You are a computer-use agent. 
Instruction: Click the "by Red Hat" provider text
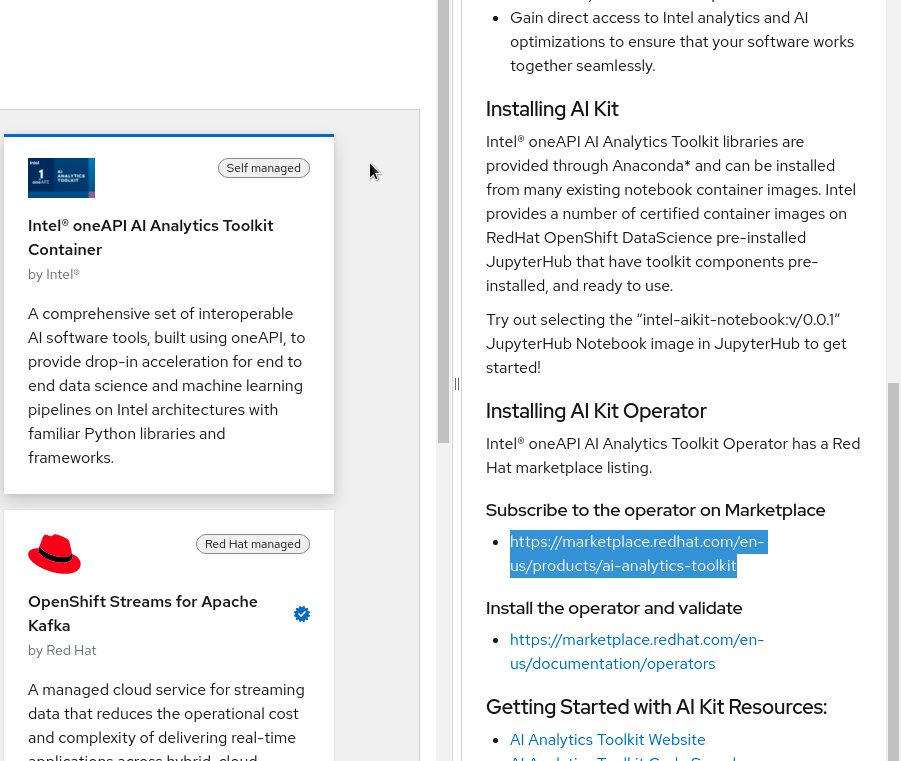click(62, 650)
